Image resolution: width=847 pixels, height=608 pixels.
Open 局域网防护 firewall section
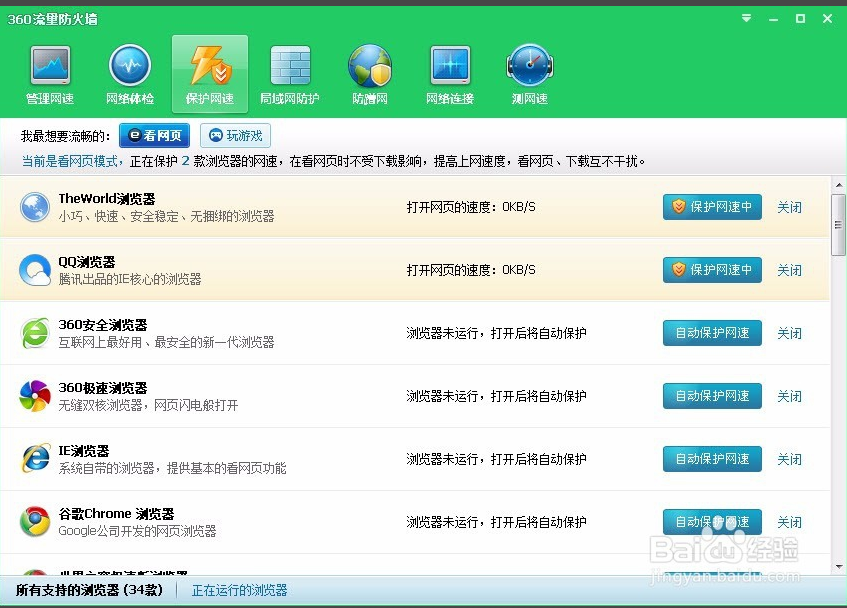coord(290,75)
